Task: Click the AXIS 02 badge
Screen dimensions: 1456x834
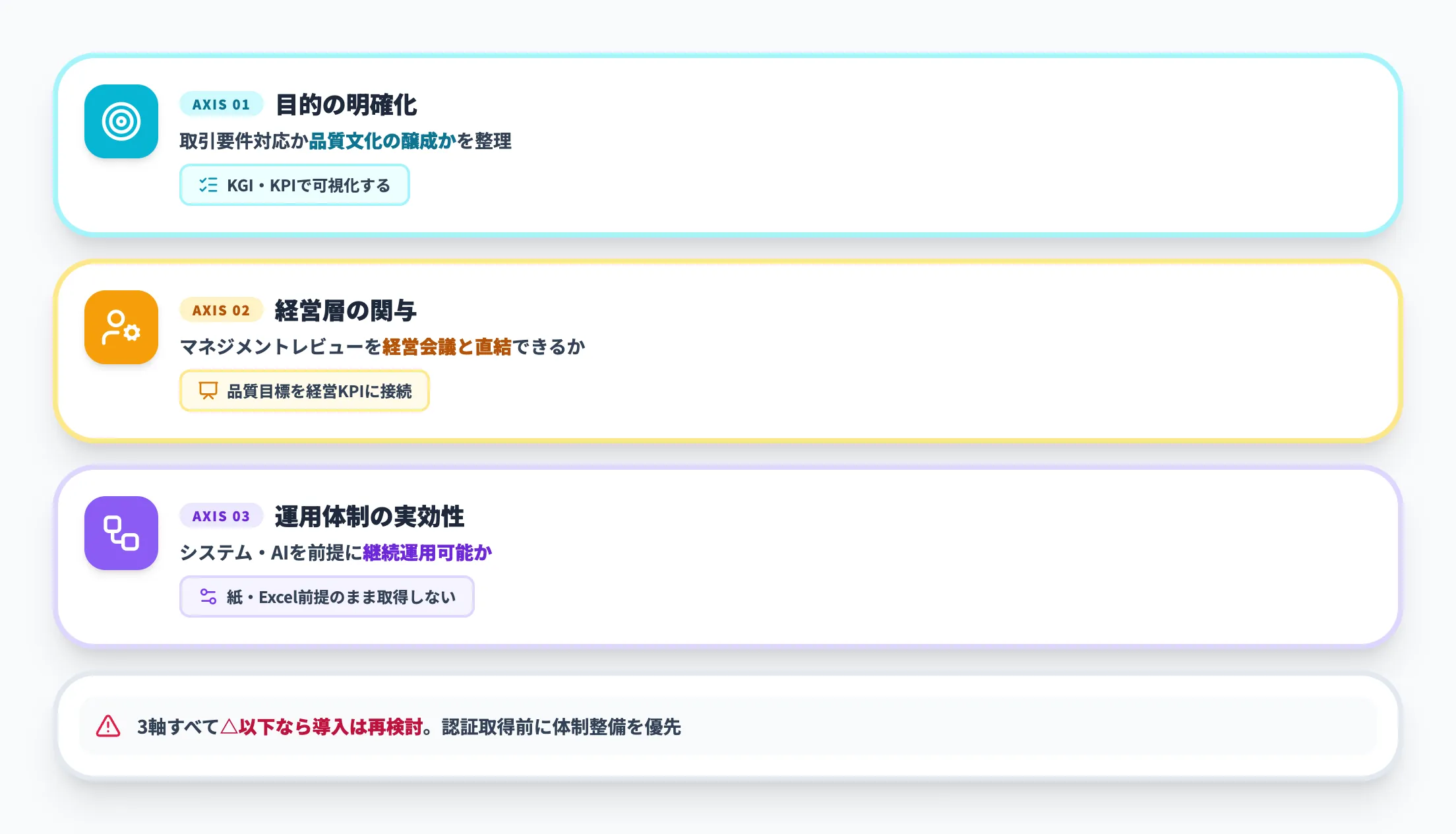Action: [221, 310]
